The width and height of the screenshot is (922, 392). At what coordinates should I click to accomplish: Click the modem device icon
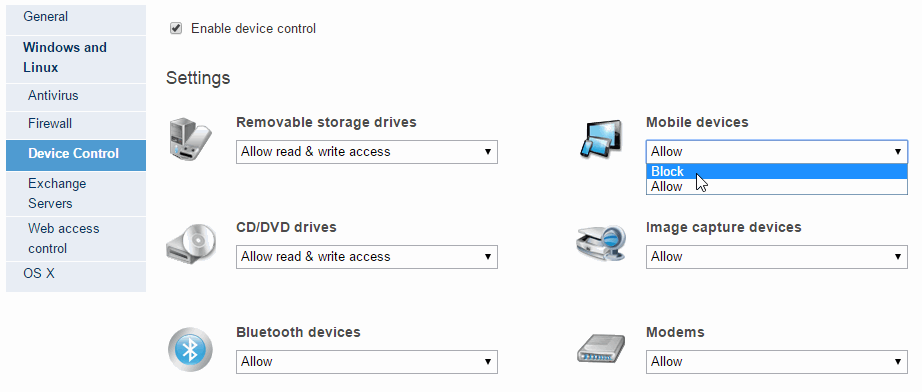click(x=600, y=348)
